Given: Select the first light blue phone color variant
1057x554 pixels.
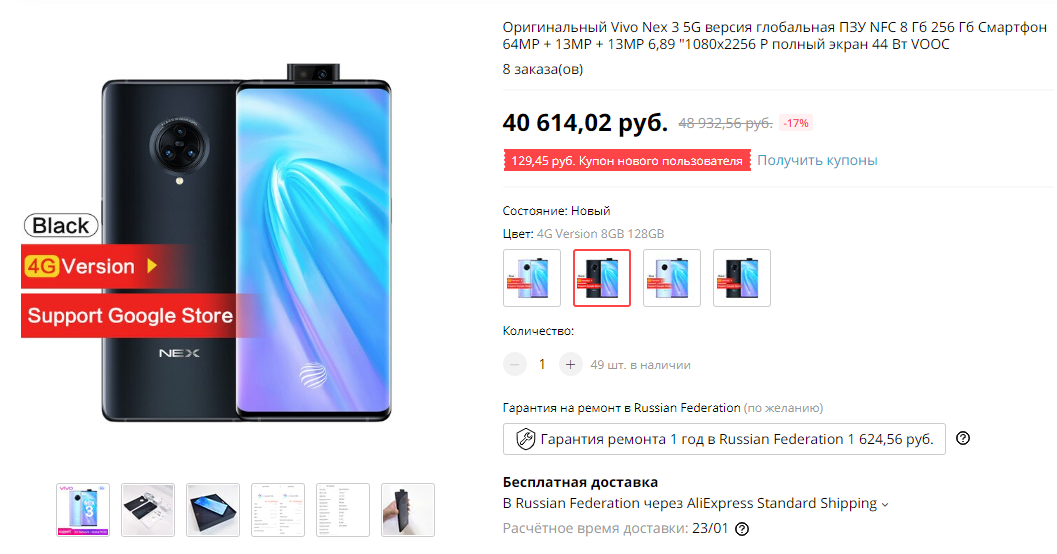Looking at the screenshot, I should pos(532,278).
